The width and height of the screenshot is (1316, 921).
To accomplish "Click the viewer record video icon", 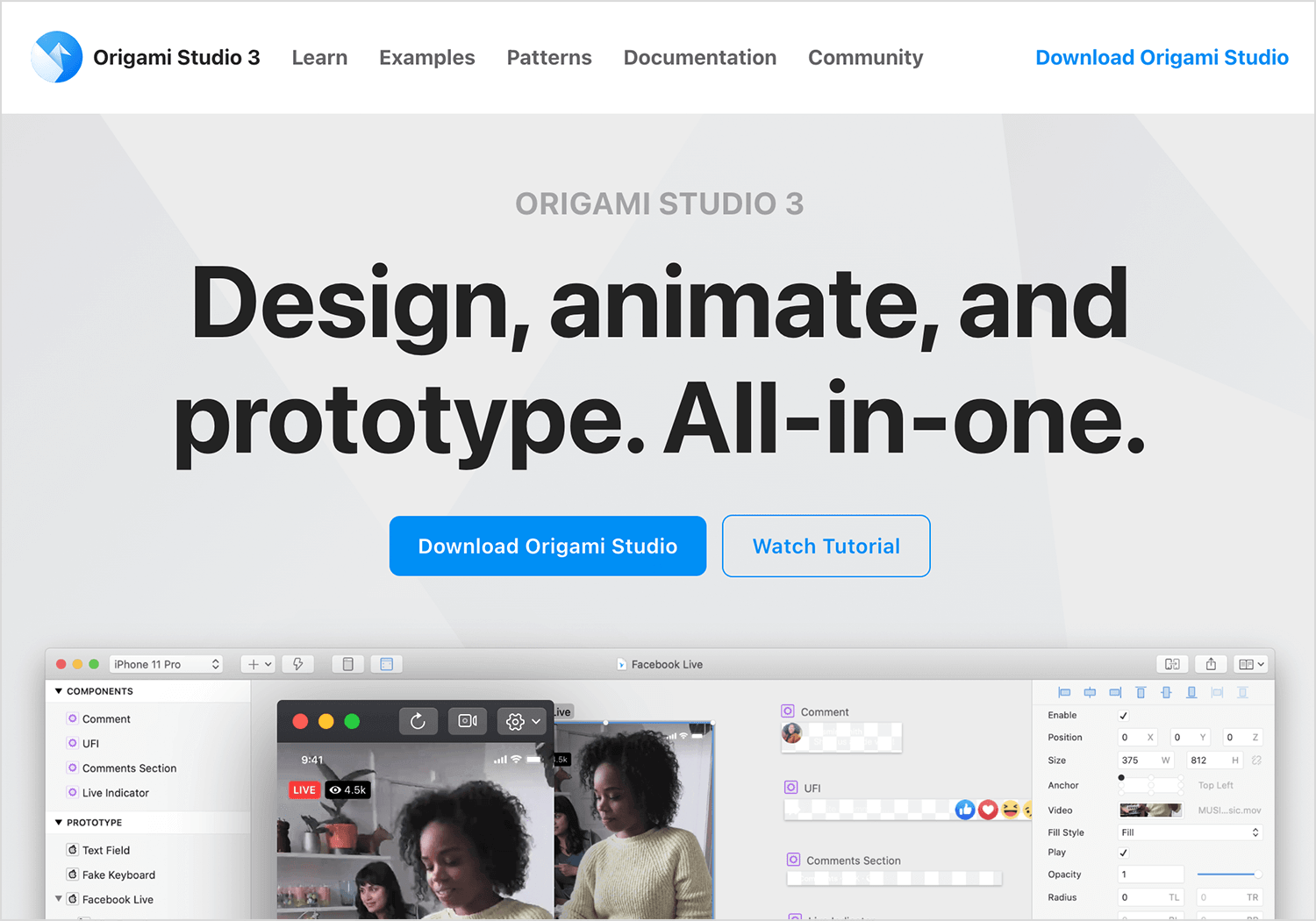I will click(468, 721).
